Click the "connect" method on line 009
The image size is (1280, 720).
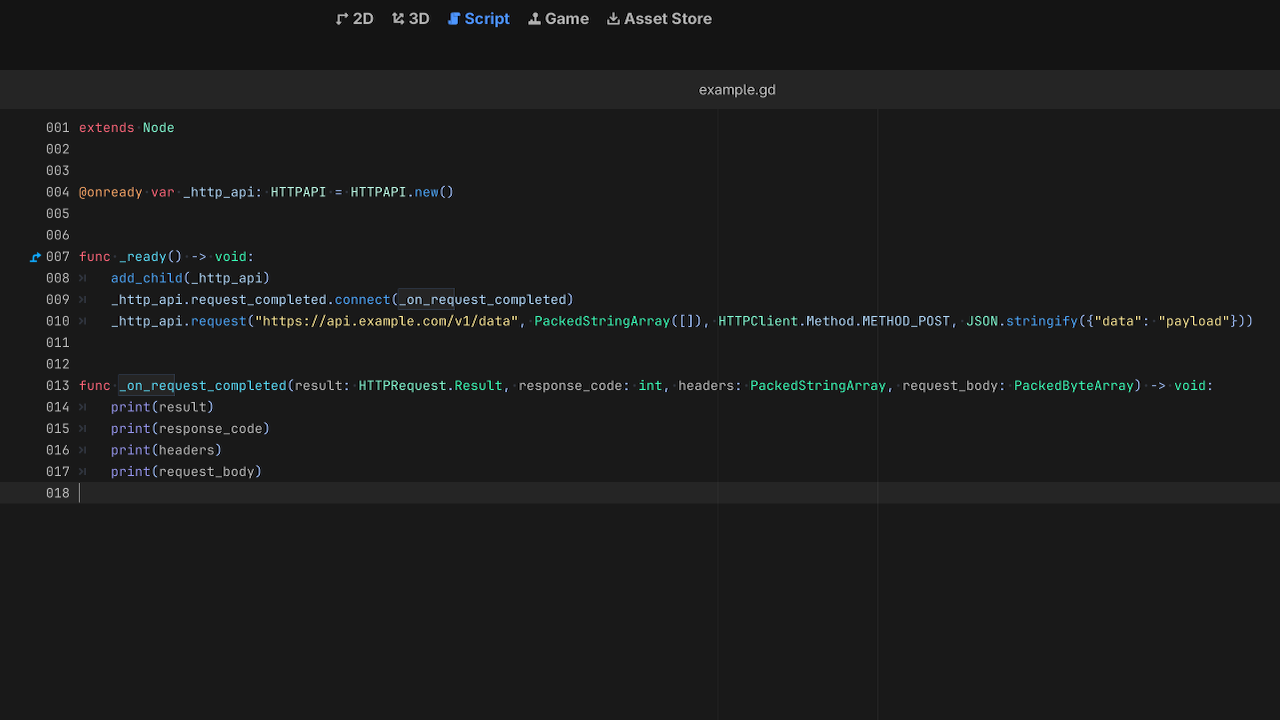(x=363, y=300)
